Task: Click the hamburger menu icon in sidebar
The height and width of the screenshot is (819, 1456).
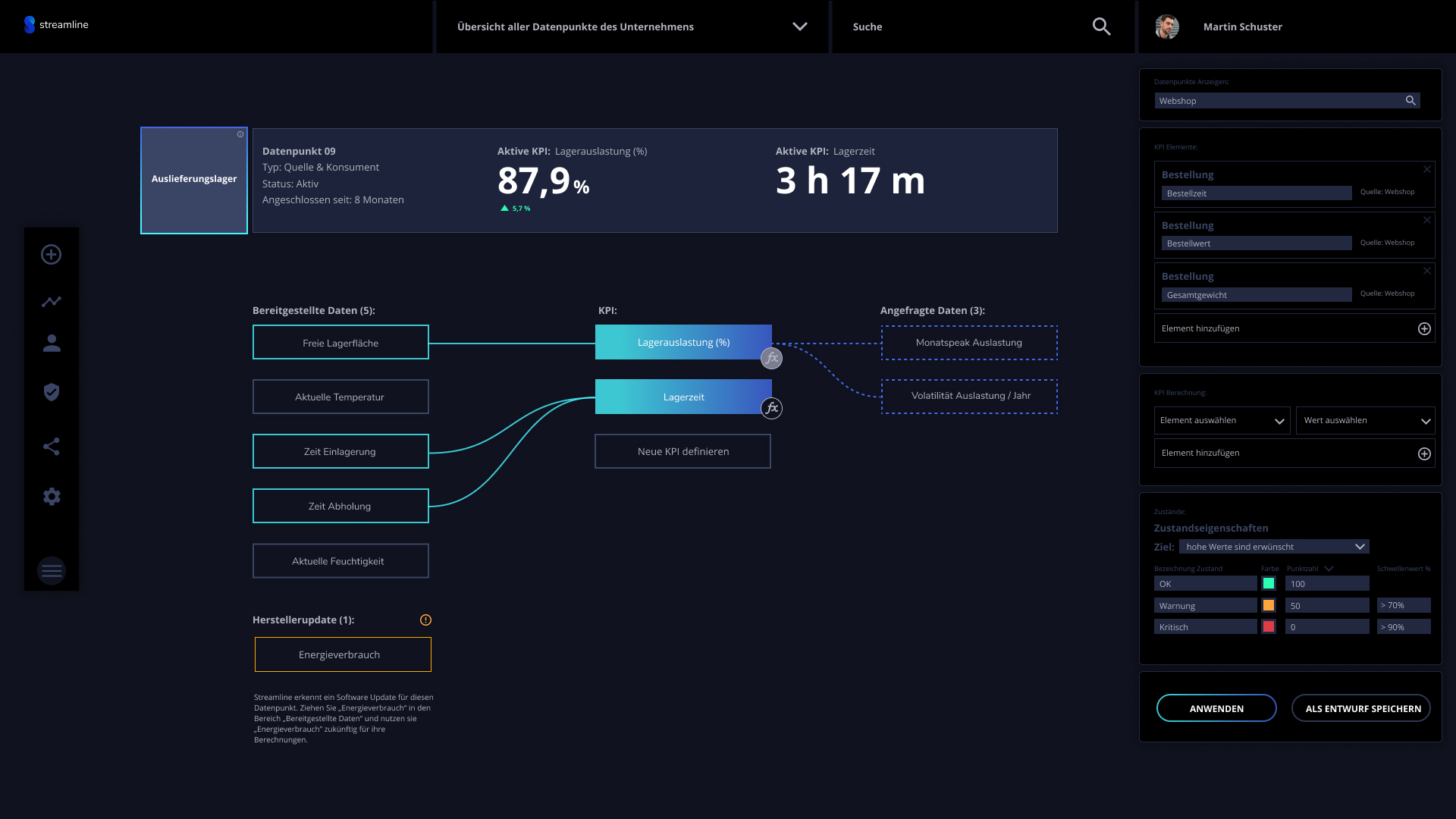Action: 52,571
